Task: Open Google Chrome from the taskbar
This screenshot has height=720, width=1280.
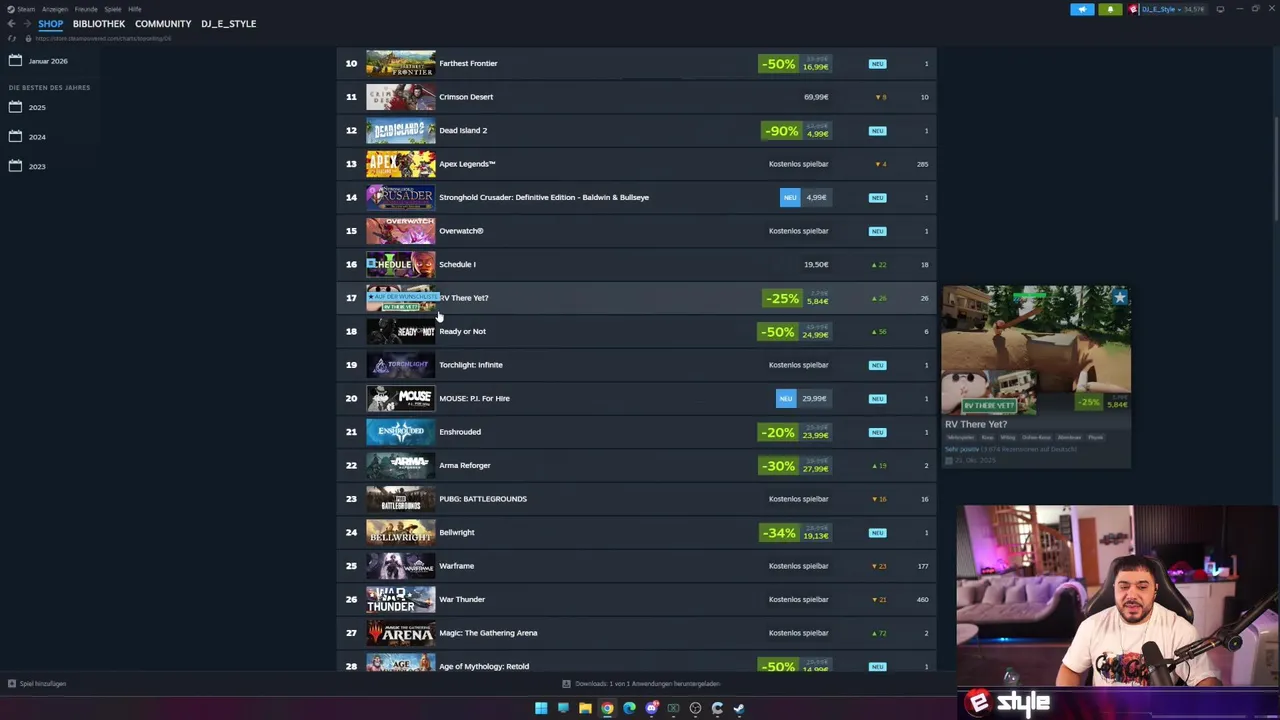Action: [607, 708]
